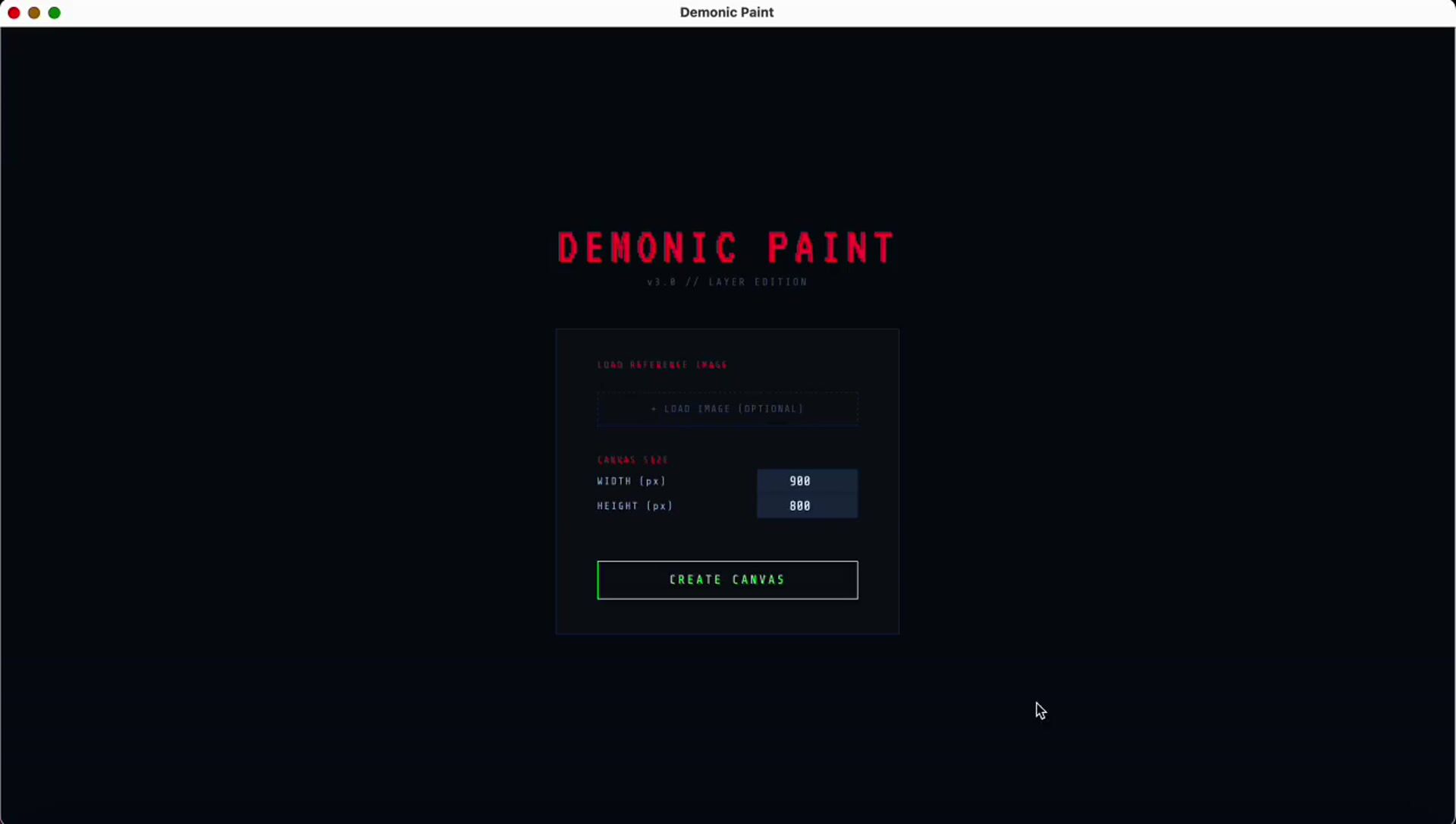This screenshot has height=824, width=1456.
Task: Click the Demonic Paint window title bar text
Action: [x=726, y=12]
